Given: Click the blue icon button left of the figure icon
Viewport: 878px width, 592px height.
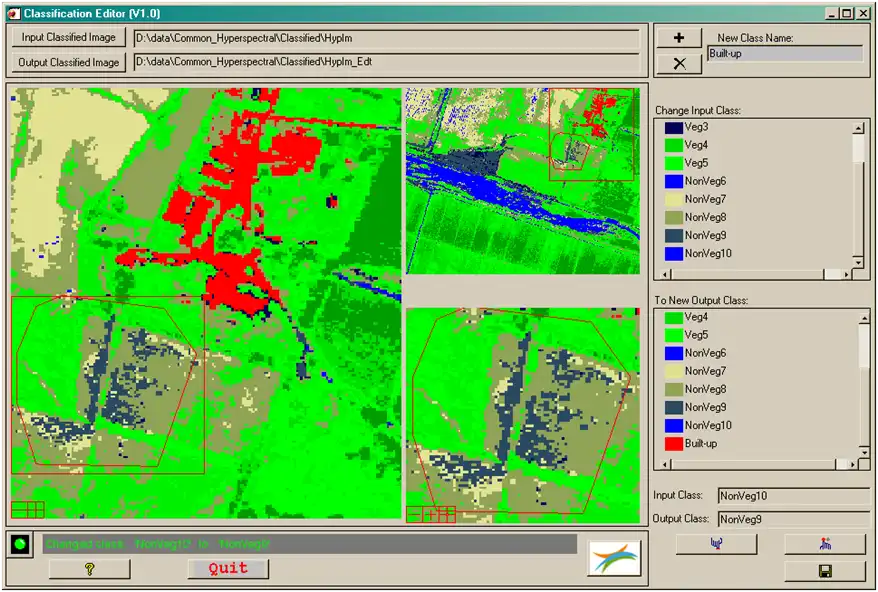Looking at the screenshot, I should click(x=716, y=543).
